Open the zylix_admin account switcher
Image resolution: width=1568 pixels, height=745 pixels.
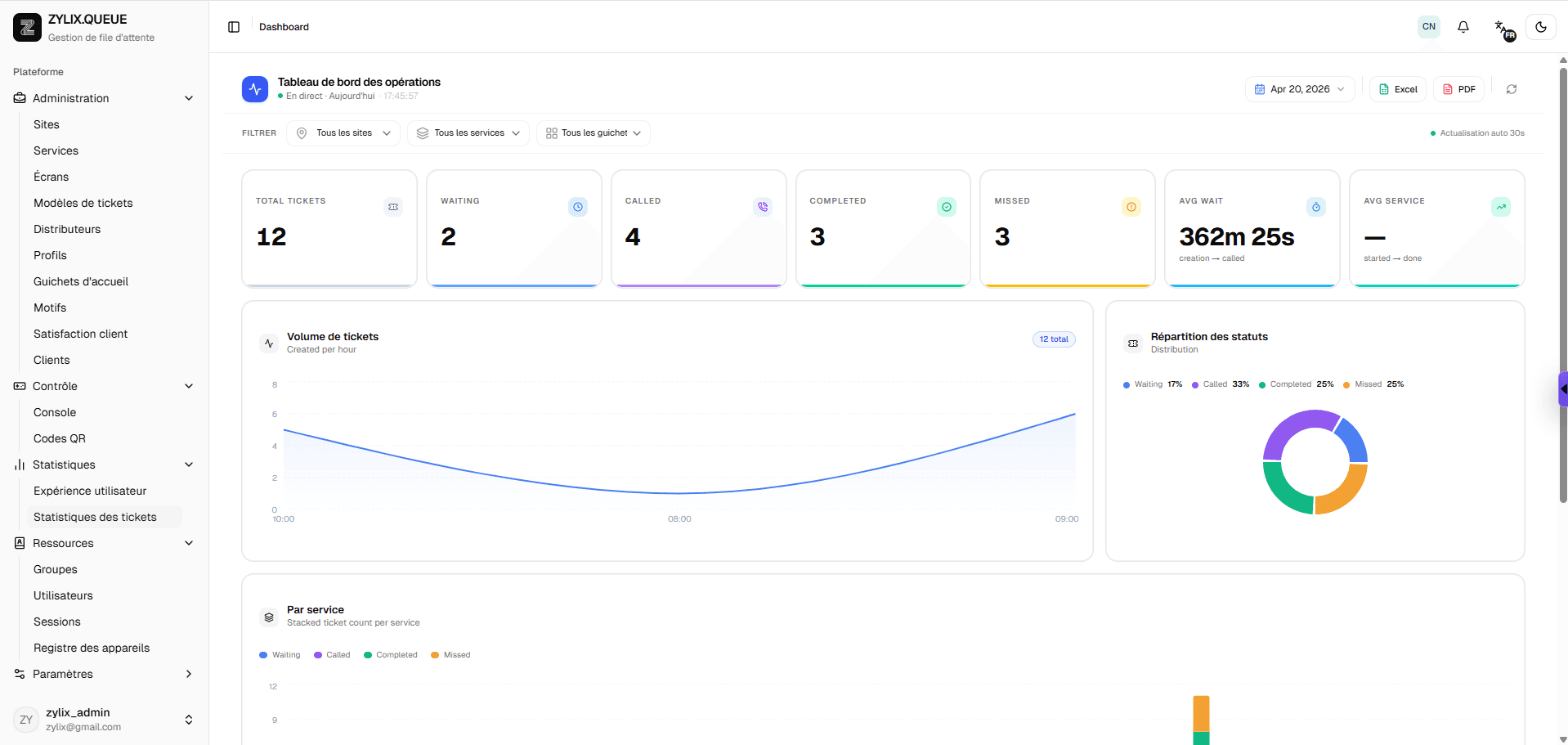(105, 720)
